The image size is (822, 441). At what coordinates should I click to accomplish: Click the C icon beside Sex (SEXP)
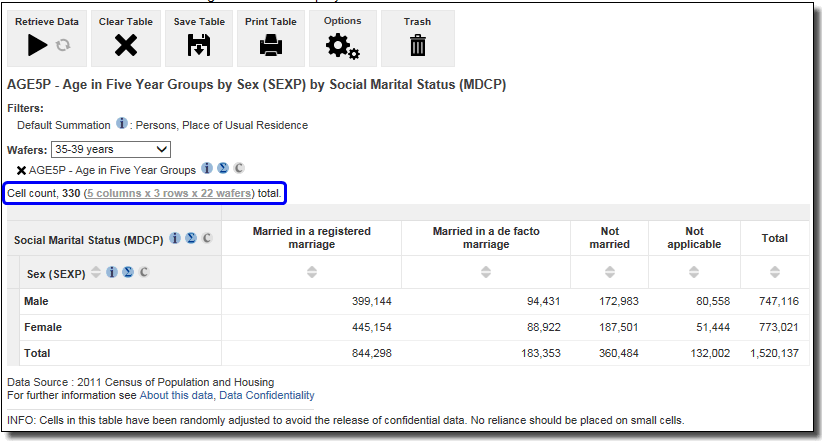(143, 272)
